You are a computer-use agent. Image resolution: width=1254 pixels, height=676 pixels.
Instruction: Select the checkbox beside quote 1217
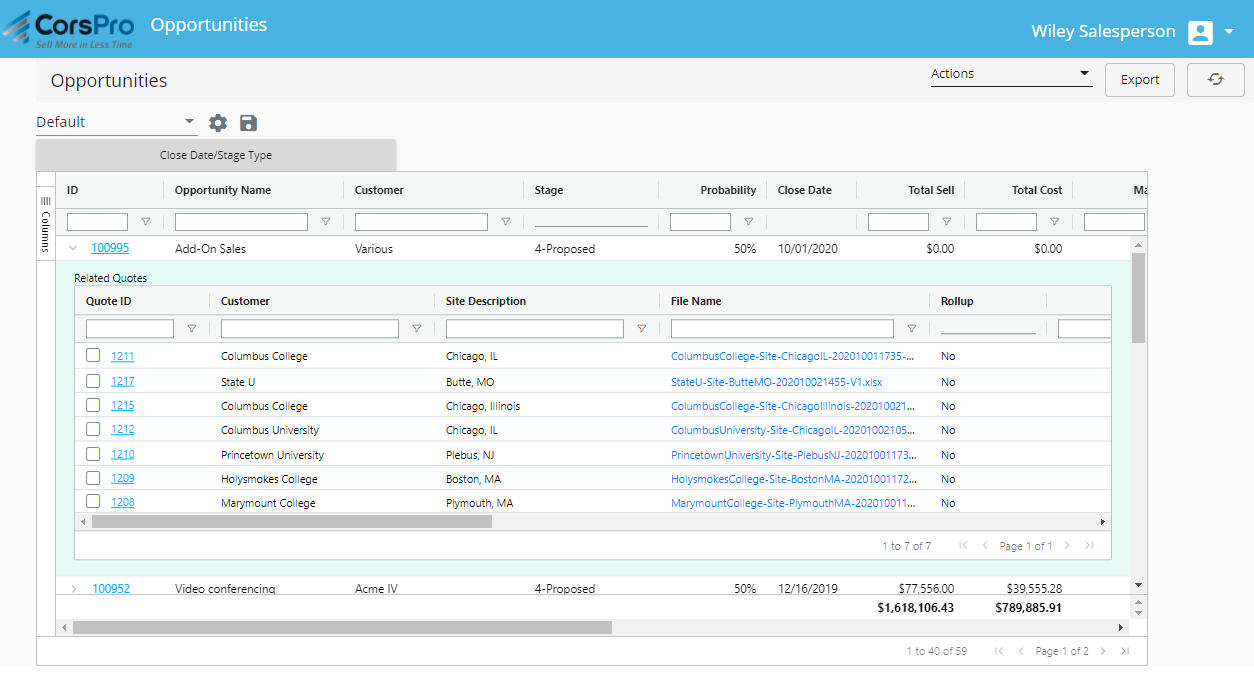(x=93, y=380)
